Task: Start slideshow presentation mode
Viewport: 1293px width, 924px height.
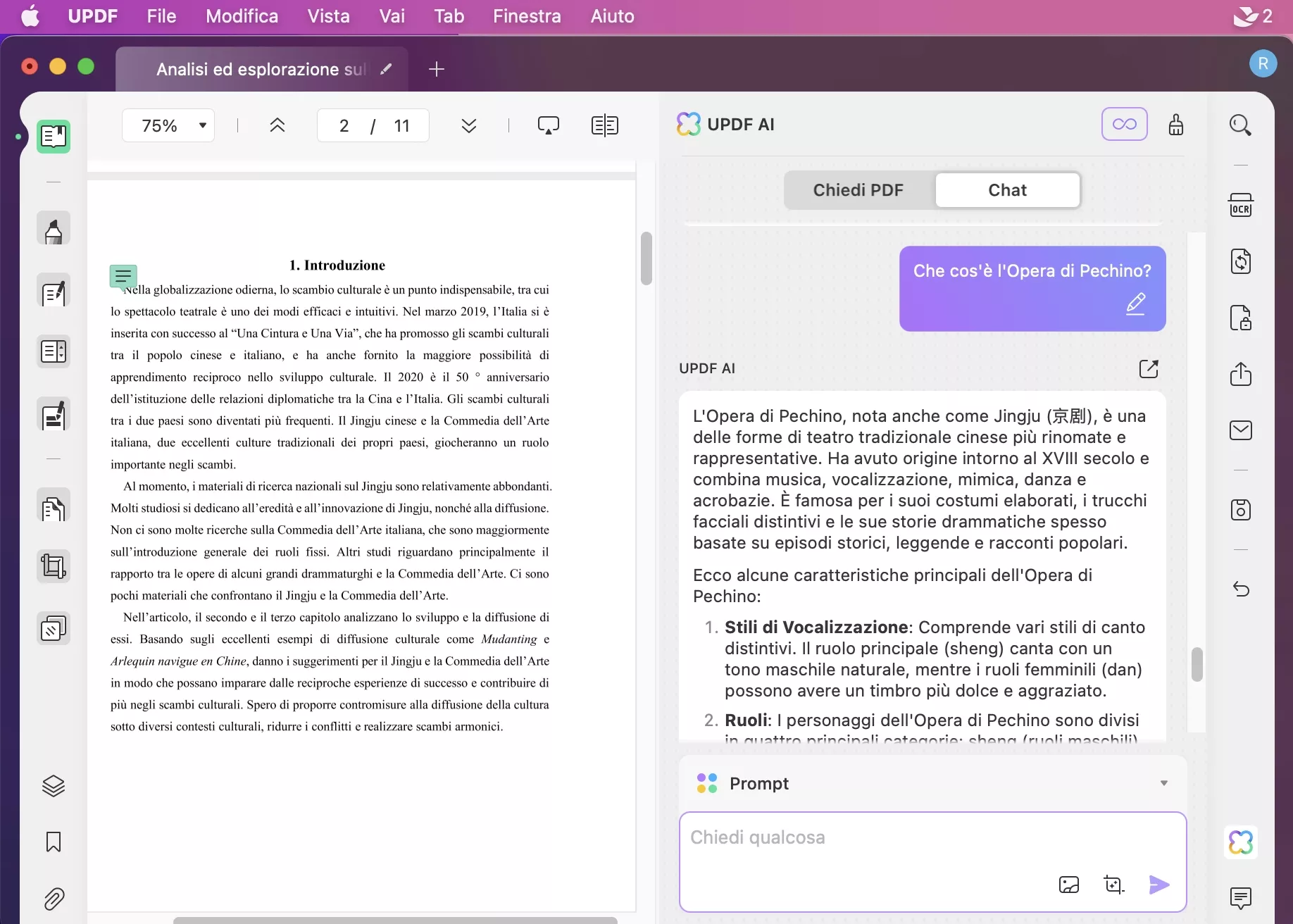Action: click(548, 125)
